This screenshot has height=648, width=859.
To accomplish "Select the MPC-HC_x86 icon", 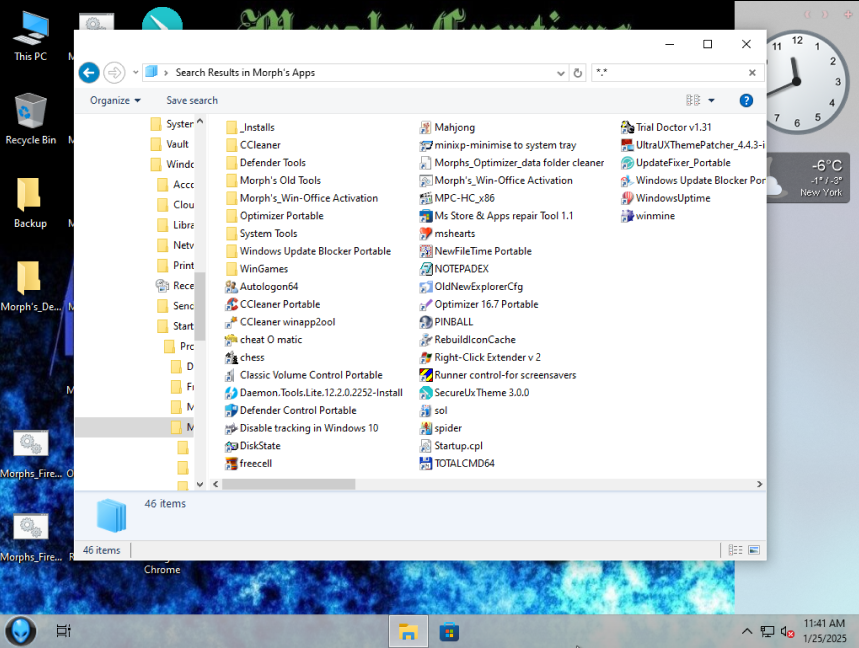I will 426,198.
